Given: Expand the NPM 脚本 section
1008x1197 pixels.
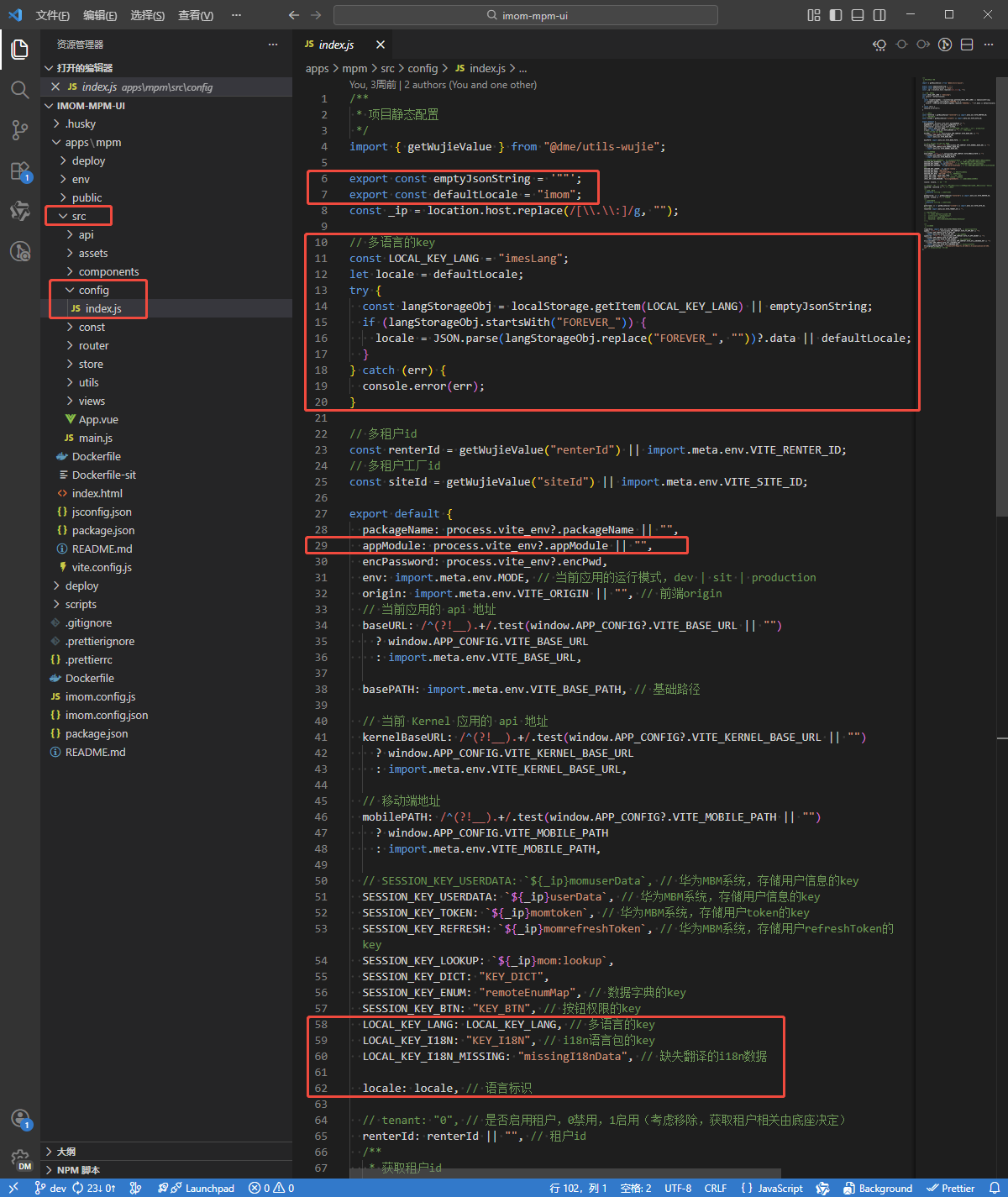Looking at the screenshot, I should coord(78,1169).
